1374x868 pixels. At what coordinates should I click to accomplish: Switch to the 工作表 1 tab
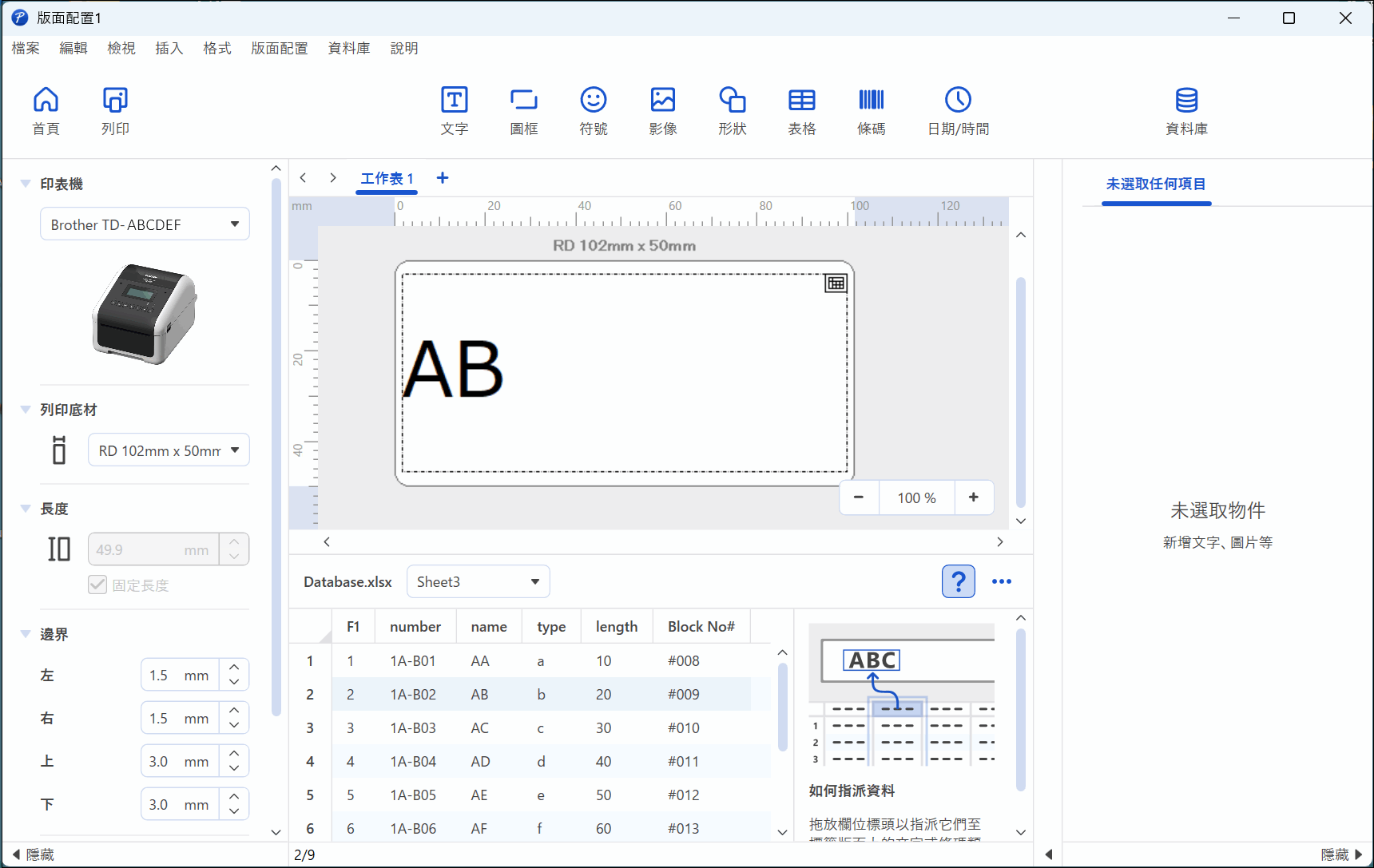[387, 178]
